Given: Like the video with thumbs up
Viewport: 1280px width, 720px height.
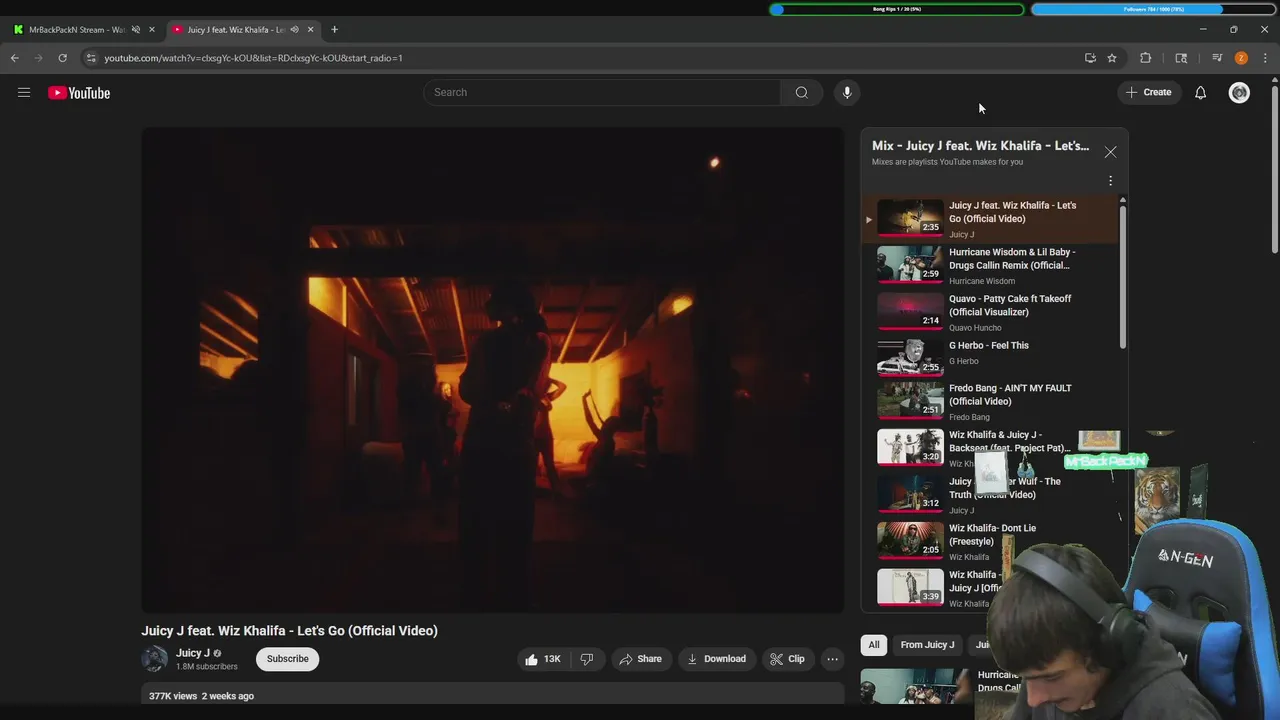Looking at the screenshot, I should point(543,659).
